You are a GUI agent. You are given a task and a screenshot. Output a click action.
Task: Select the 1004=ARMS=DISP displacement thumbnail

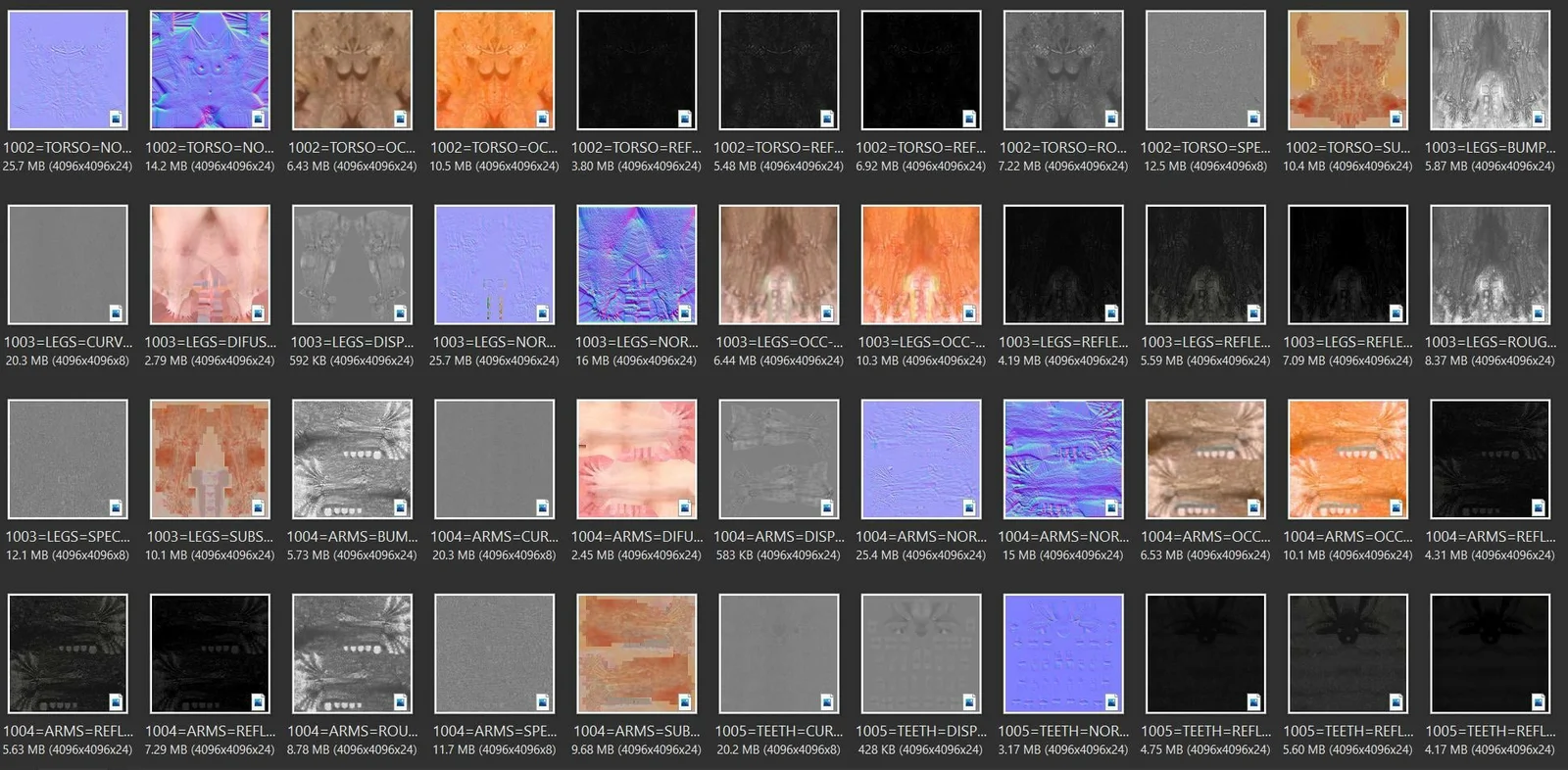pyautogui.click(x=779, y=458)
